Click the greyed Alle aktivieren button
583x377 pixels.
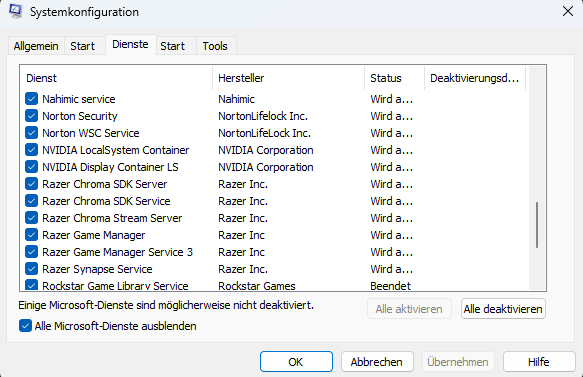click(409, 309)
